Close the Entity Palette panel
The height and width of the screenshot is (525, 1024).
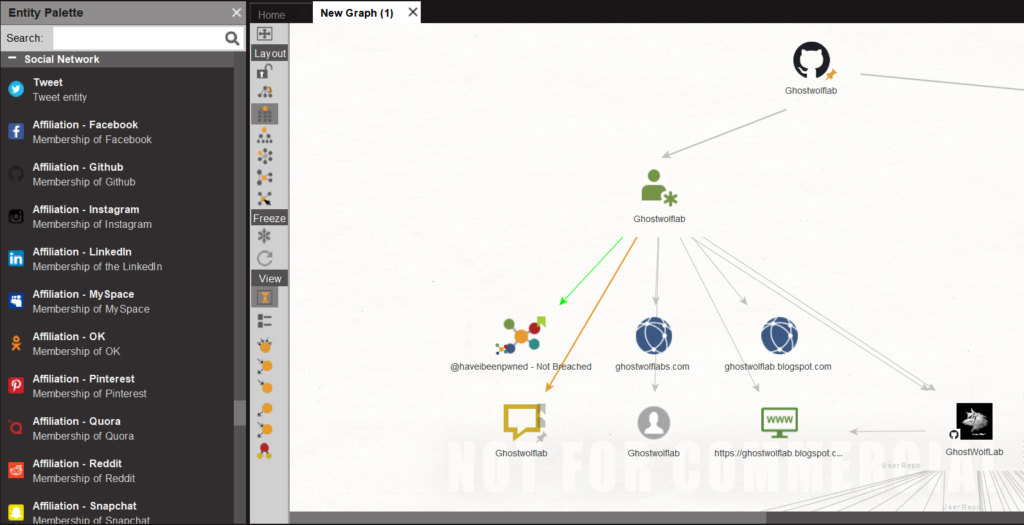pos(236,12)
